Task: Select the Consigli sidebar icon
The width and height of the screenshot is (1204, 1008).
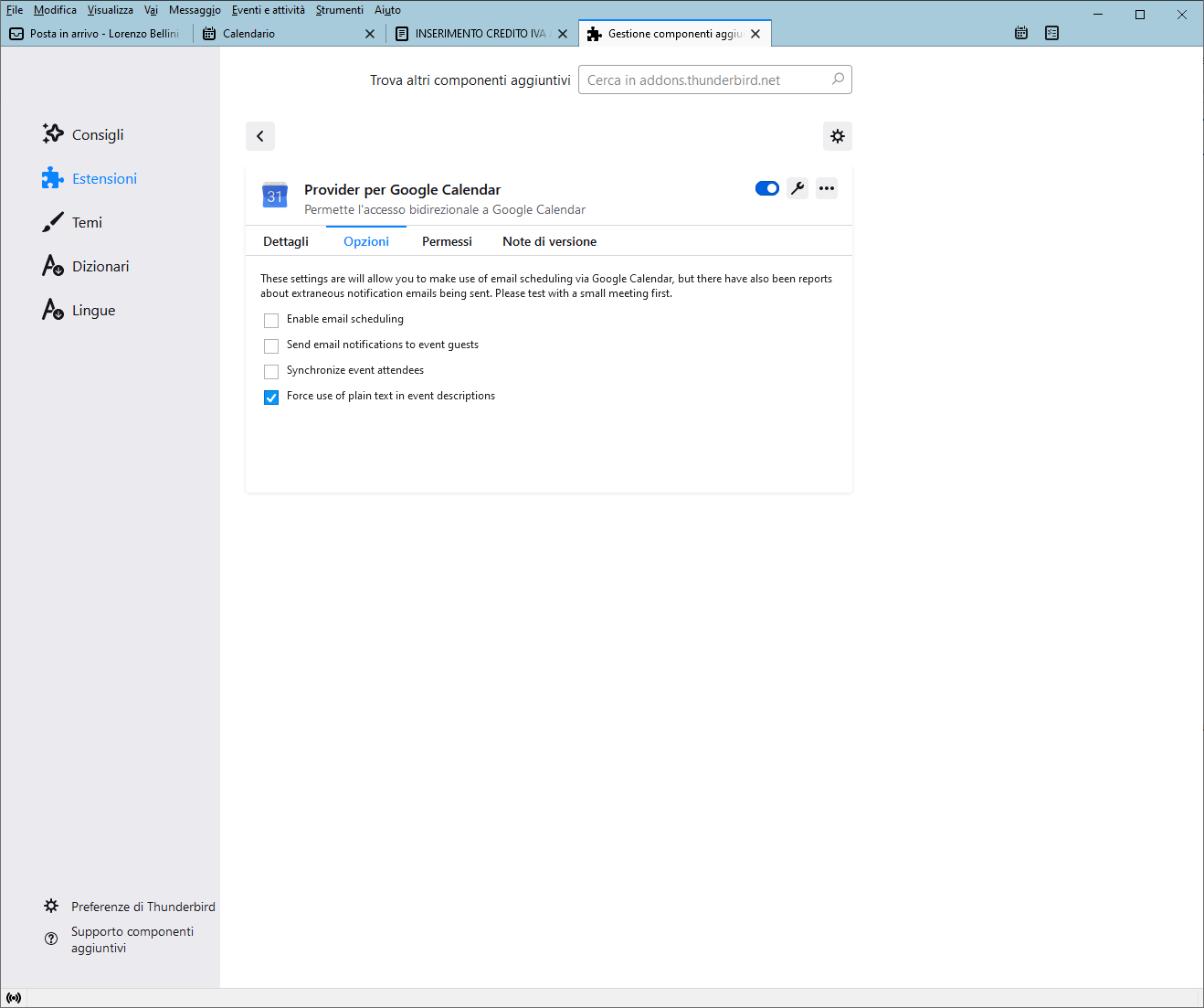Action: coord(52,133)
